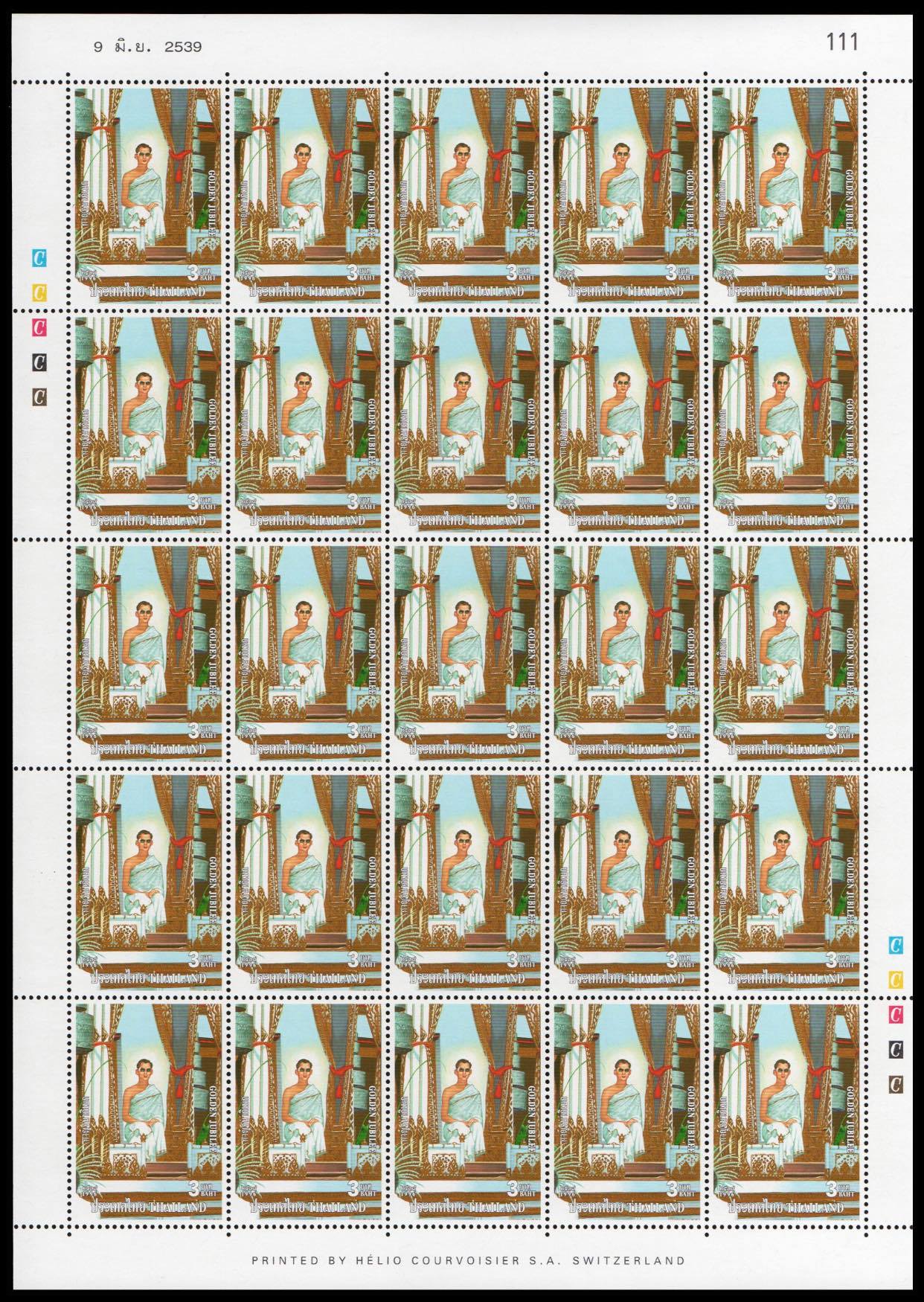The image size is (924, 1302).
Task: Click the brown colour mark in left margin
Action: [39, 397]
